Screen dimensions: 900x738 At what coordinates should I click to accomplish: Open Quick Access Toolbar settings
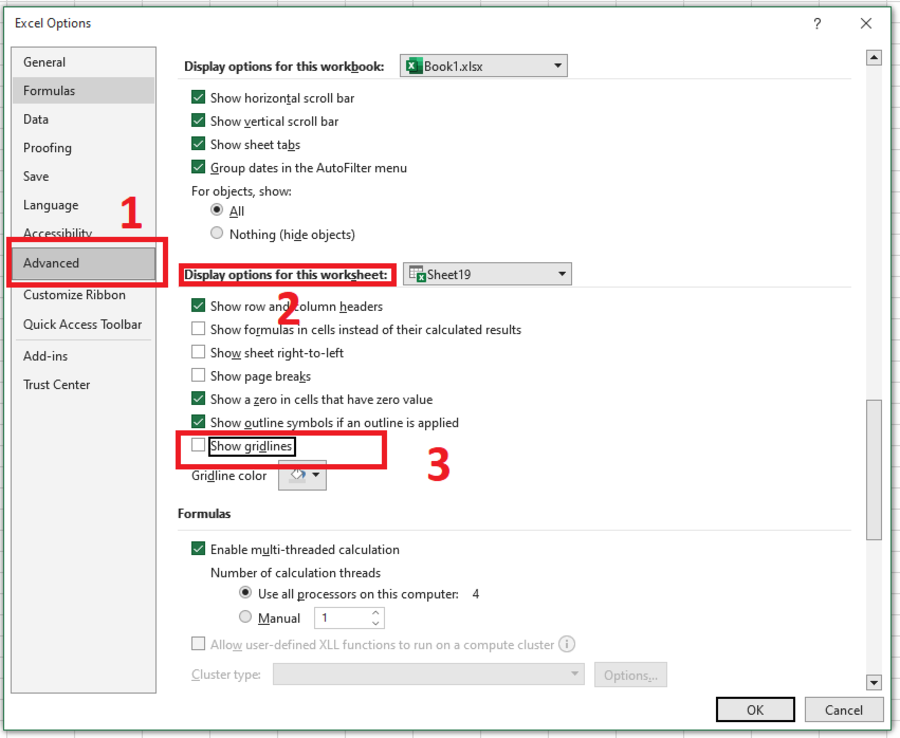[83, 324]
